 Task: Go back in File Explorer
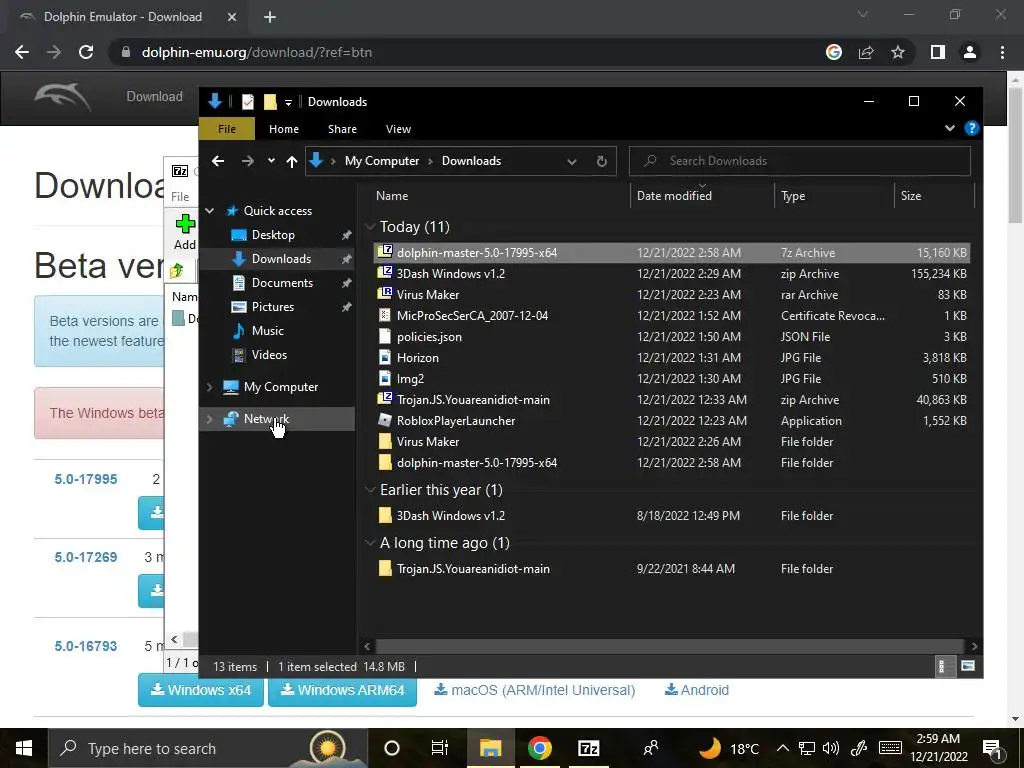218,161
